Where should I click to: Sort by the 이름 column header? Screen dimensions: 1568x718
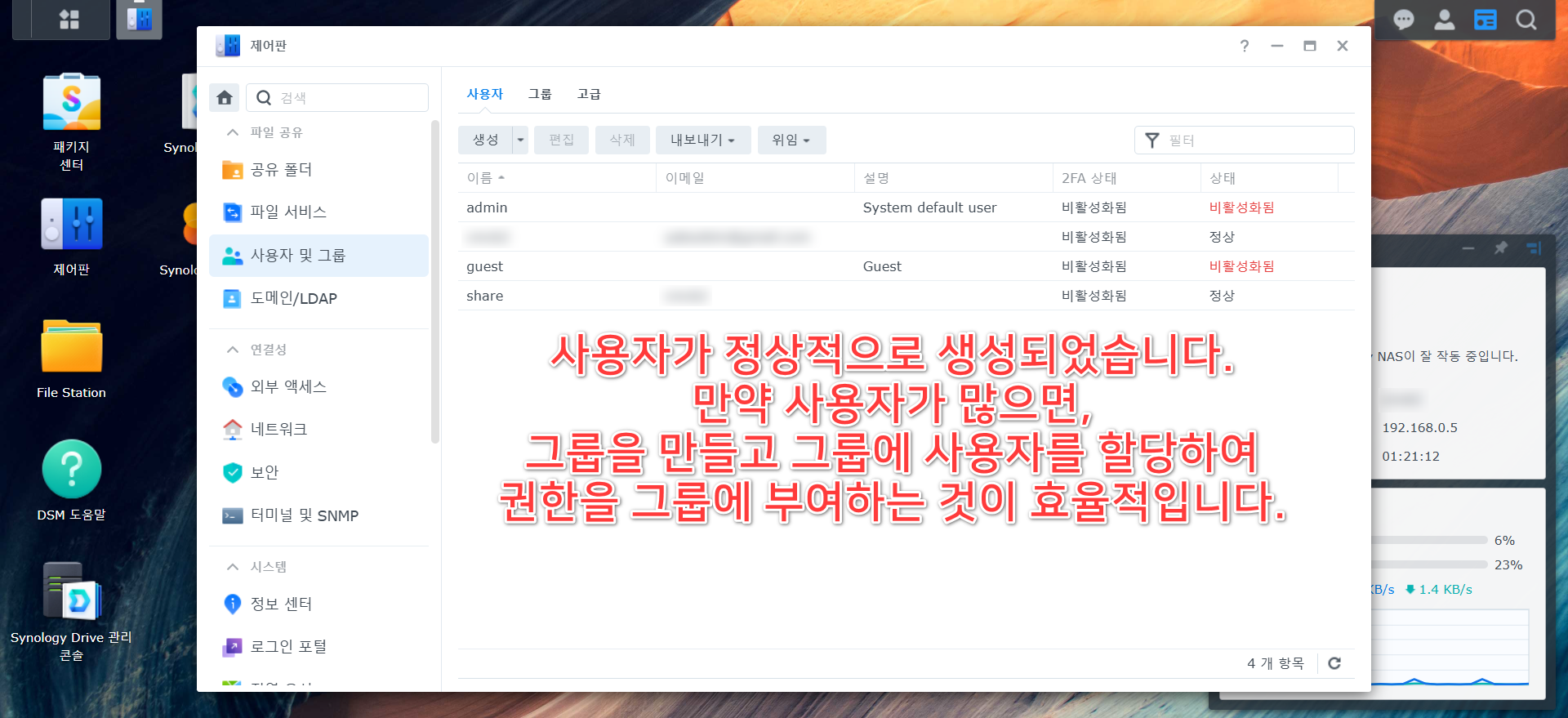coord(557,178)
